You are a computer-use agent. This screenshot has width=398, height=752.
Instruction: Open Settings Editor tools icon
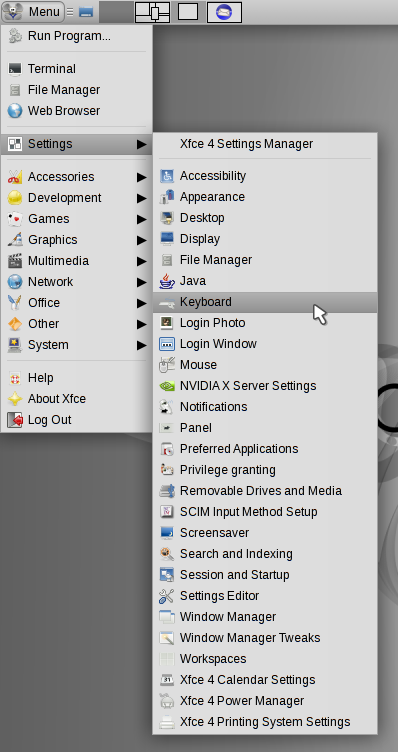tap(167, 596)
